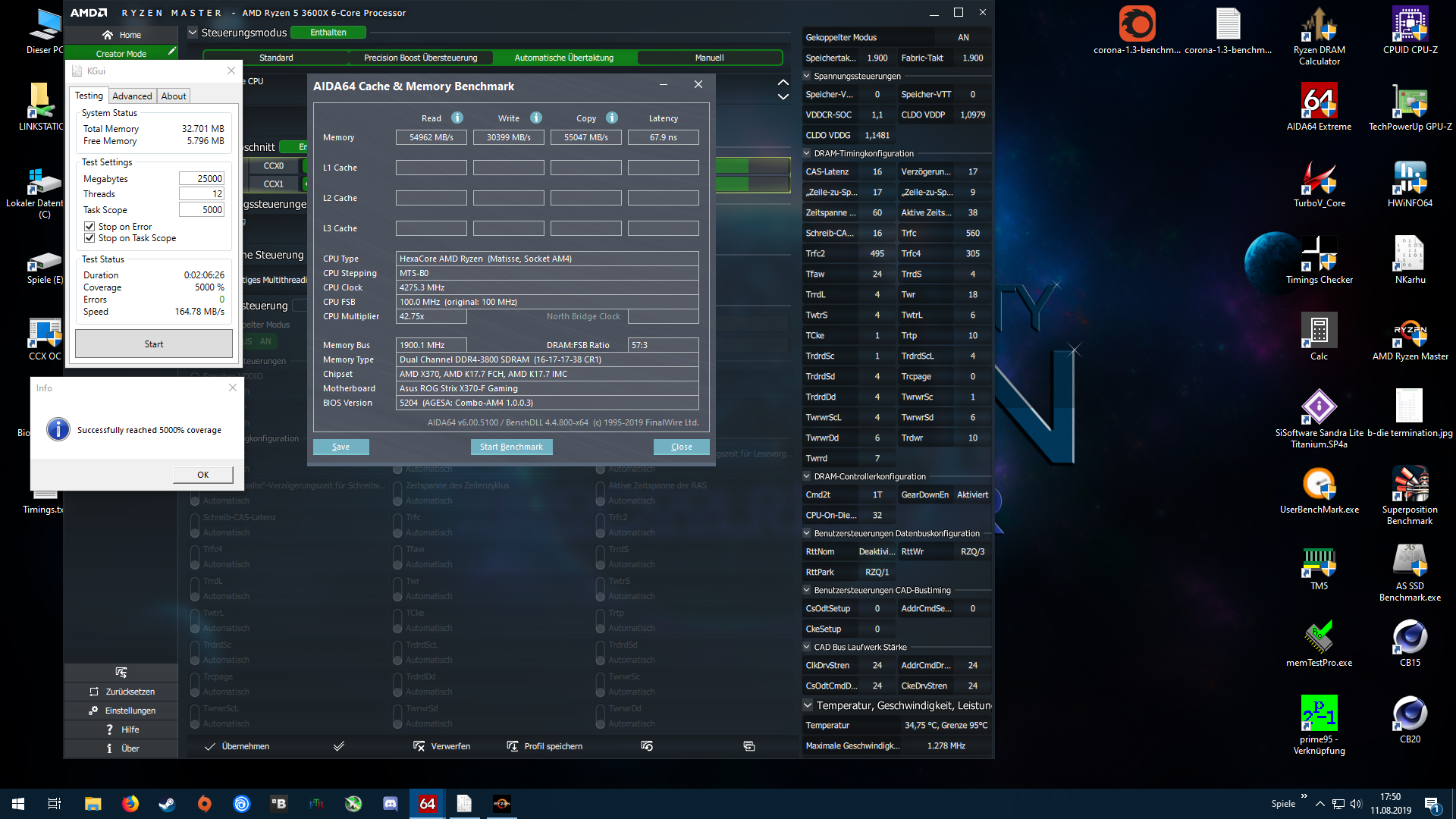Click the Megabytes input field
Screen dimensions: 1456x819
(202, 179)
